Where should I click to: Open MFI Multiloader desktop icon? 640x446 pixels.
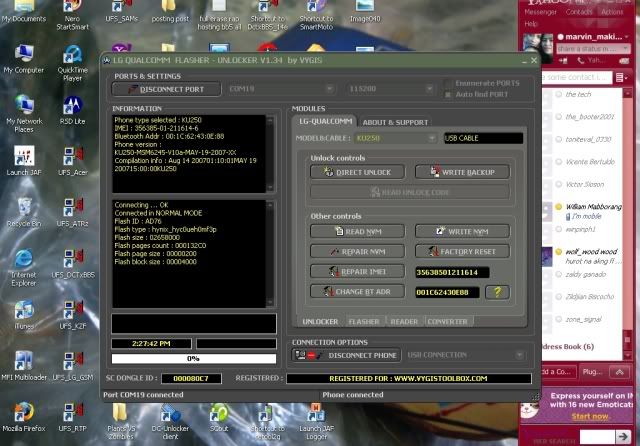(x=24, y=366)
